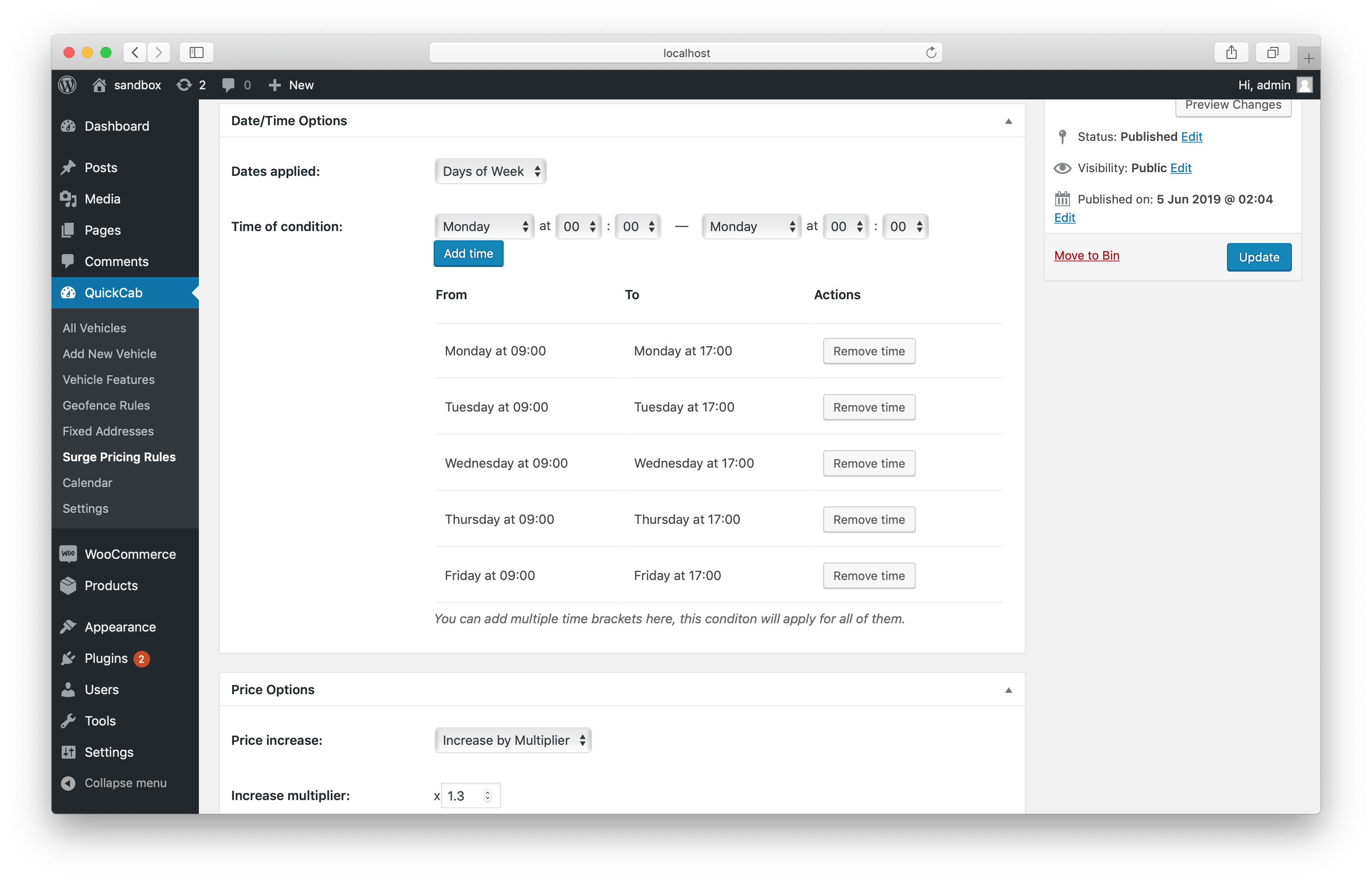Remove the Thursday 09:00 time bracket
Image resolution: width=1372 pixels, height=882 pixels.
tap(868, 519)
